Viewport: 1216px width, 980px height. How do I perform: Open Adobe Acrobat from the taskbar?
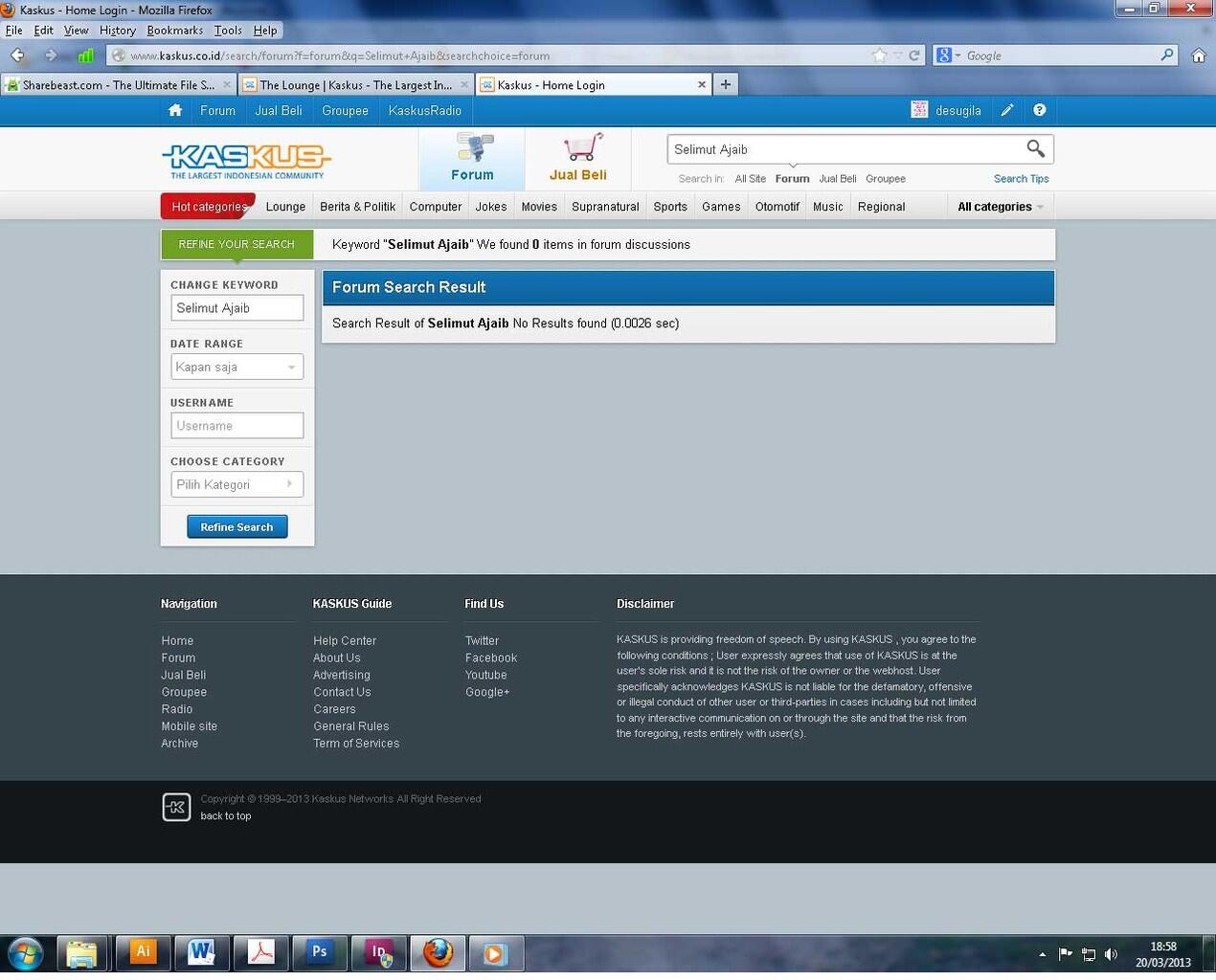tap(260, 953)
